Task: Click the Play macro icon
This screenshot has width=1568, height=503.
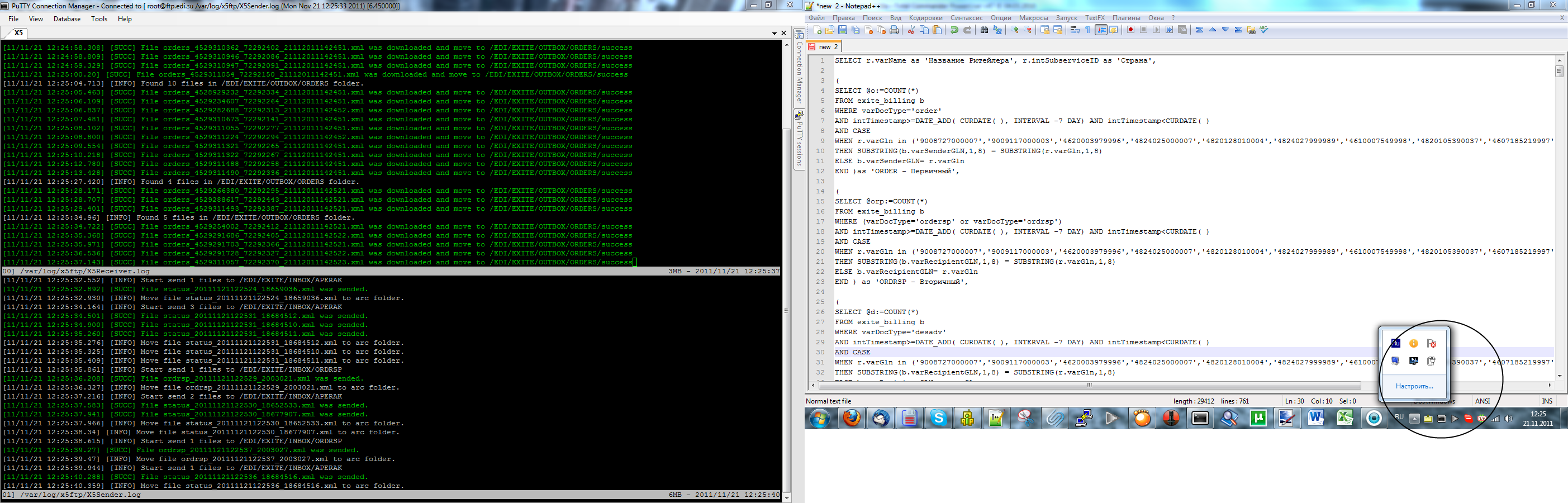Action: 1157,30
